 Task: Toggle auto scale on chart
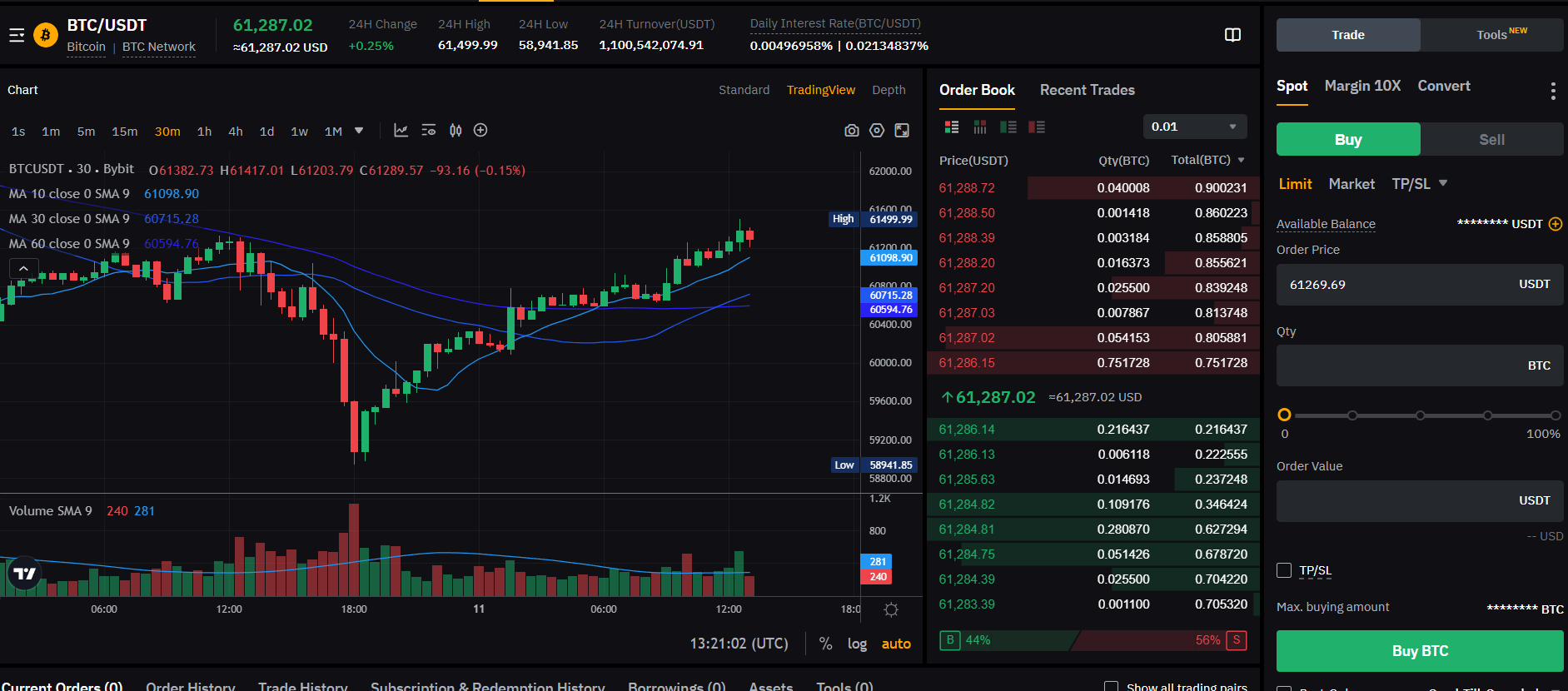[x=896, y=644]
